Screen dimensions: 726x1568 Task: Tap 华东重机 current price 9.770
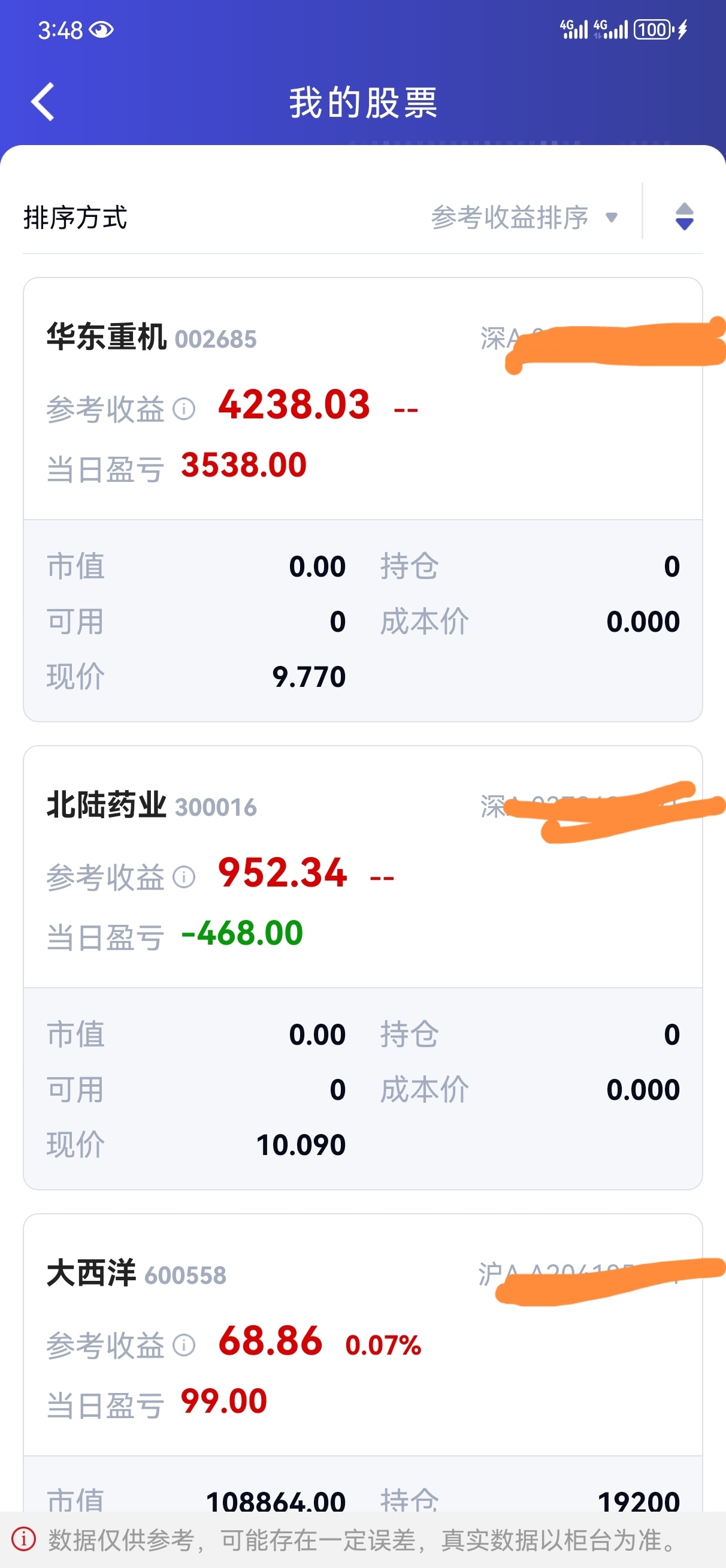308,676
